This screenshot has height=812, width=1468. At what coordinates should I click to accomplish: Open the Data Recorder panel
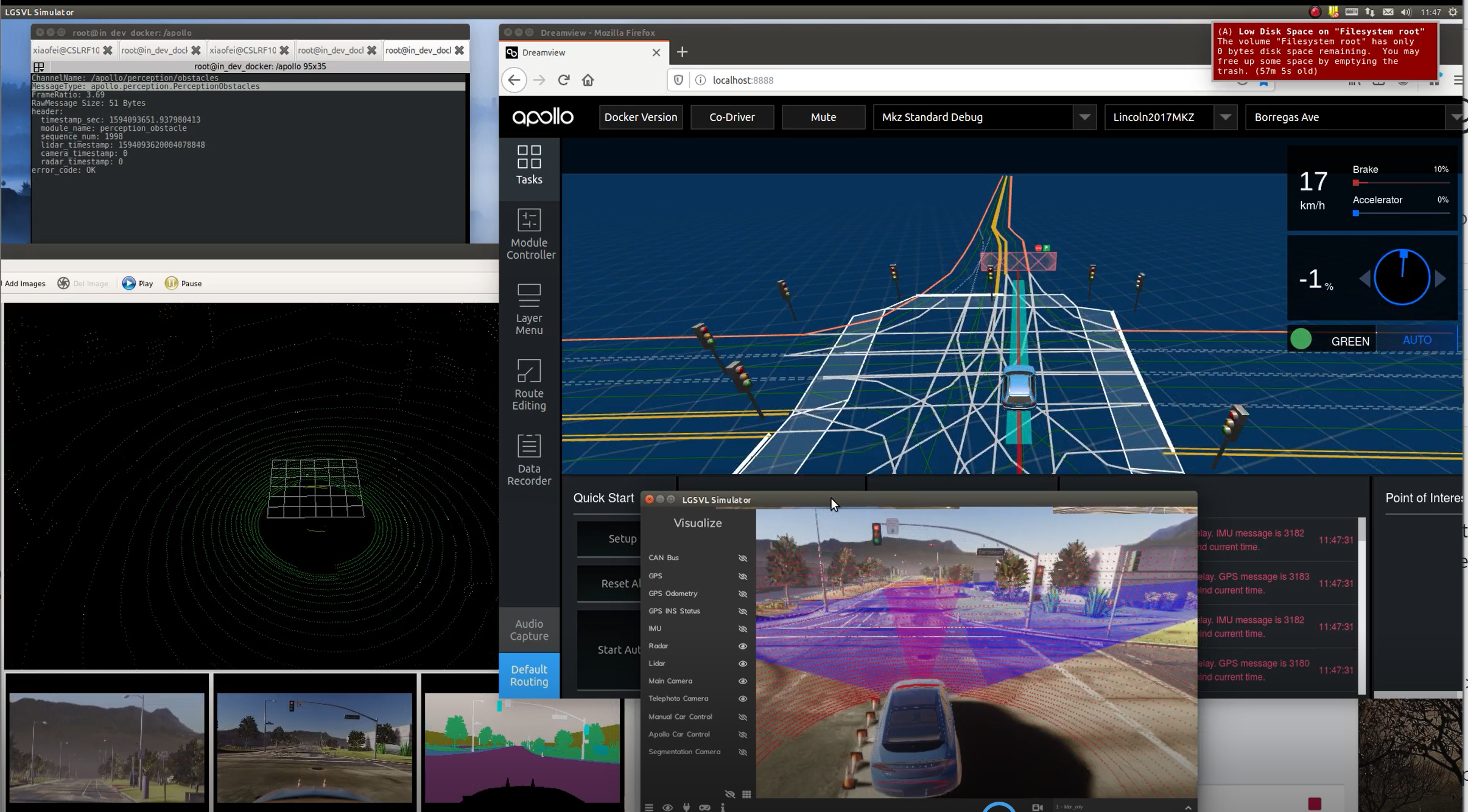(529, 460)
